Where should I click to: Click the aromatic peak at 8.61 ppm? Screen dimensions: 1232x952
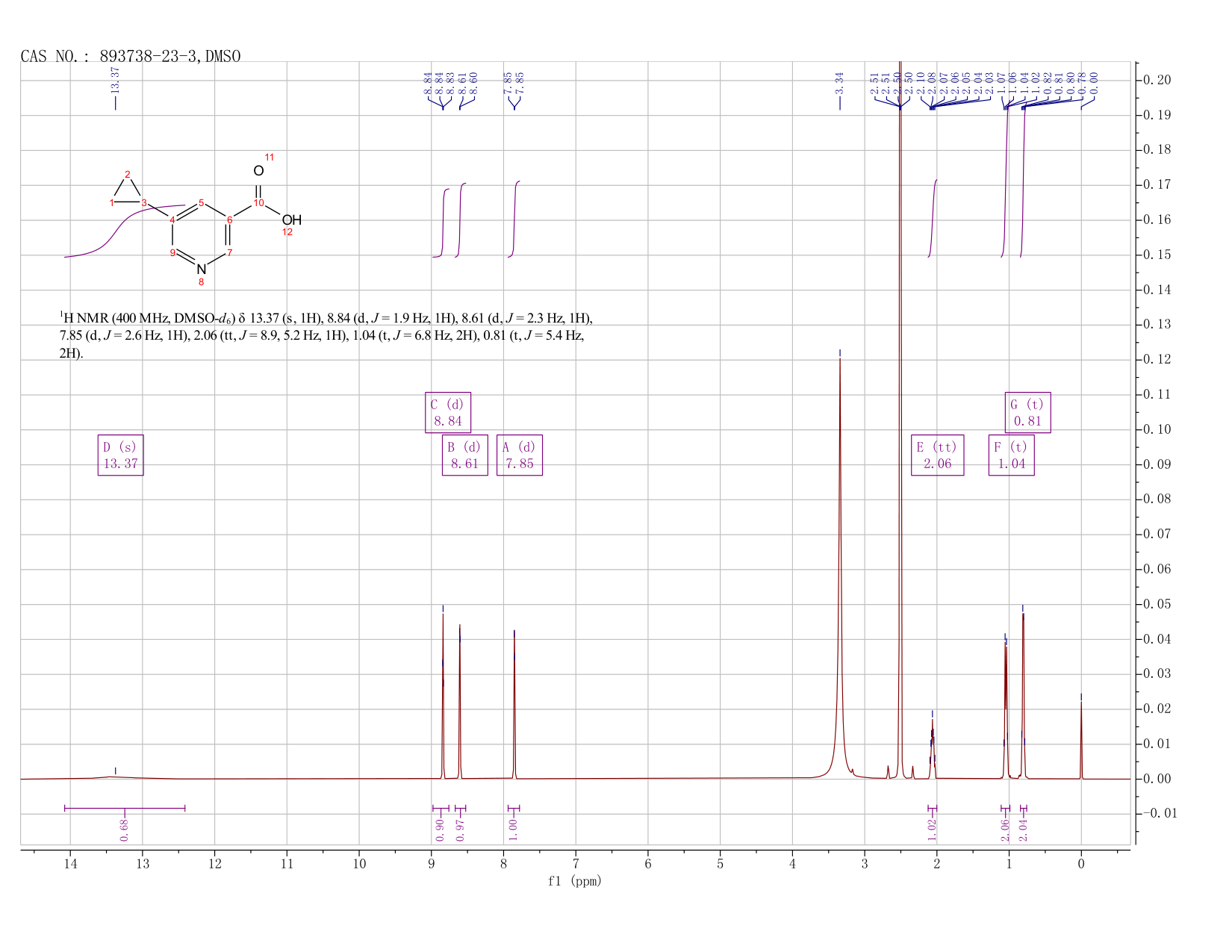click(460, 702)
